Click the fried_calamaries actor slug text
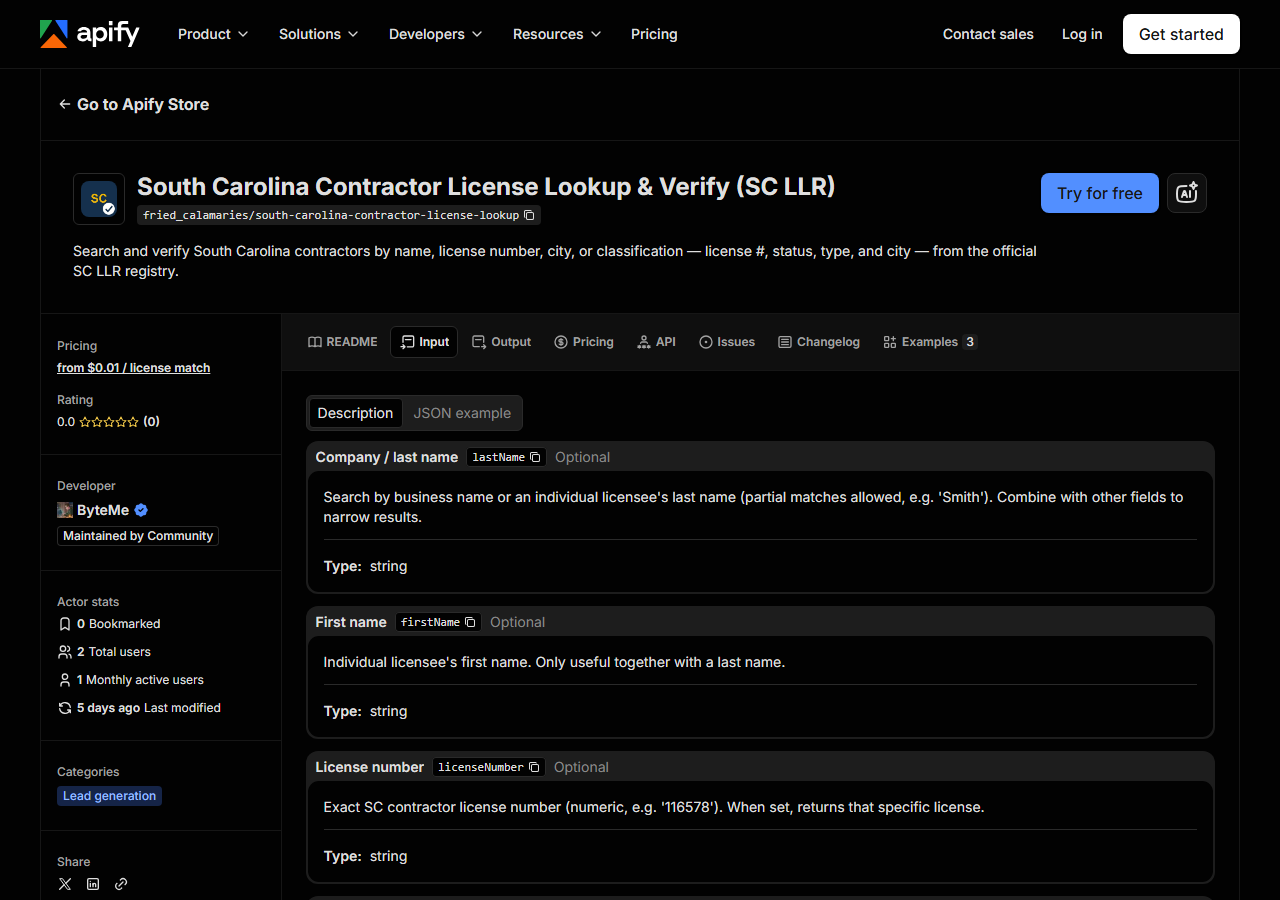Image resolution: width=1280 pixels, height=900 pixels. point(331,215)
